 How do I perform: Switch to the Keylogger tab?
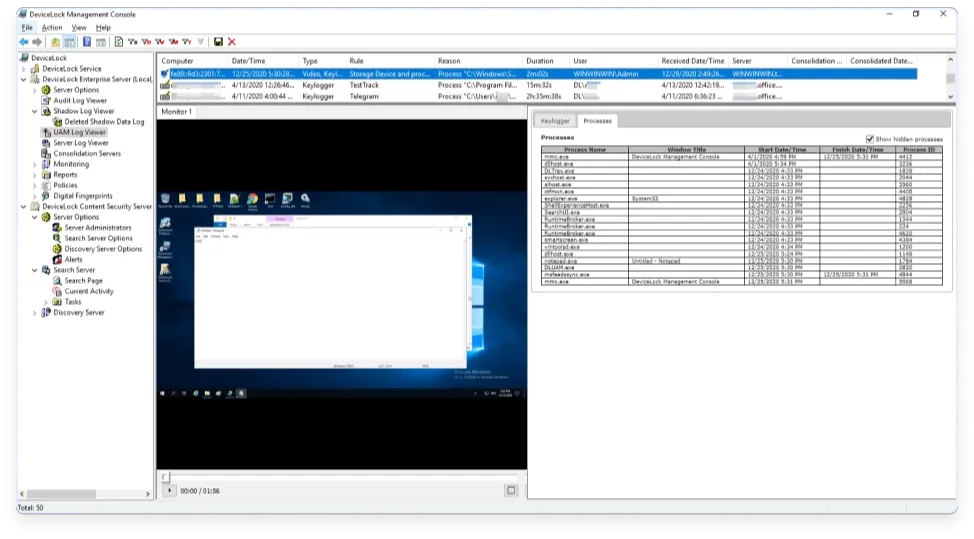tap(555, 120)
